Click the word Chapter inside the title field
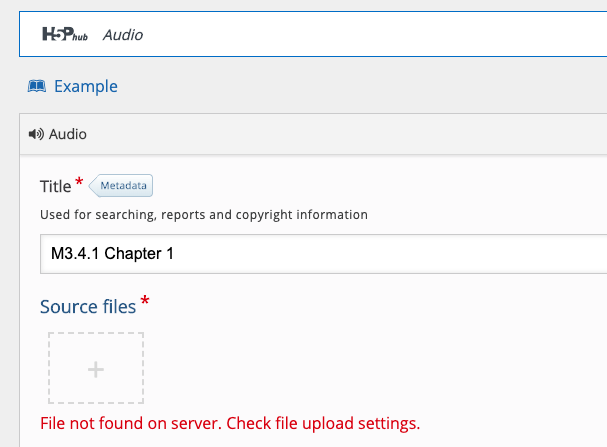This screenshot has height=447, width=607. point(133,254)
